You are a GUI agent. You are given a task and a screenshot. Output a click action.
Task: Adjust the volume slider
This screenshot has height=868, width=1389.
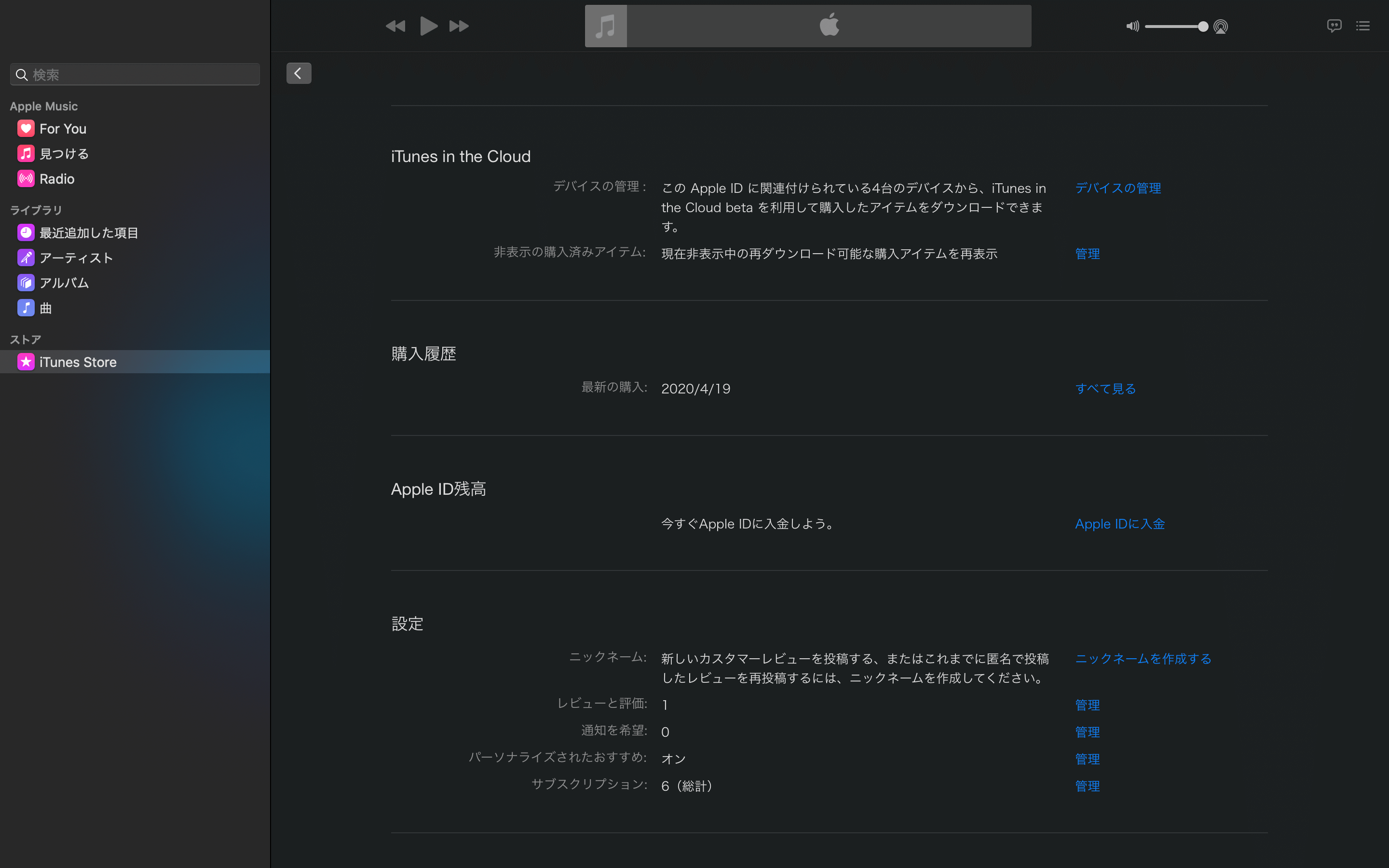[x=1176, y=27]
